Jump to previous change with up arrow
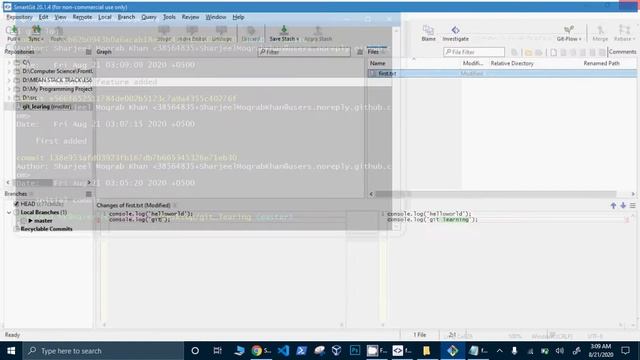640x360 pixels. [613, 206]
